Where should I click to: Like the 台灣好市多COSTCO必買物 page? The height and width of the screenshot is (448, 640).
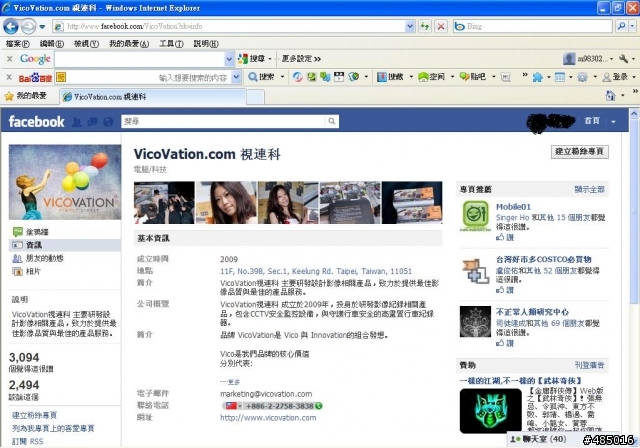(x=505, y=290)
